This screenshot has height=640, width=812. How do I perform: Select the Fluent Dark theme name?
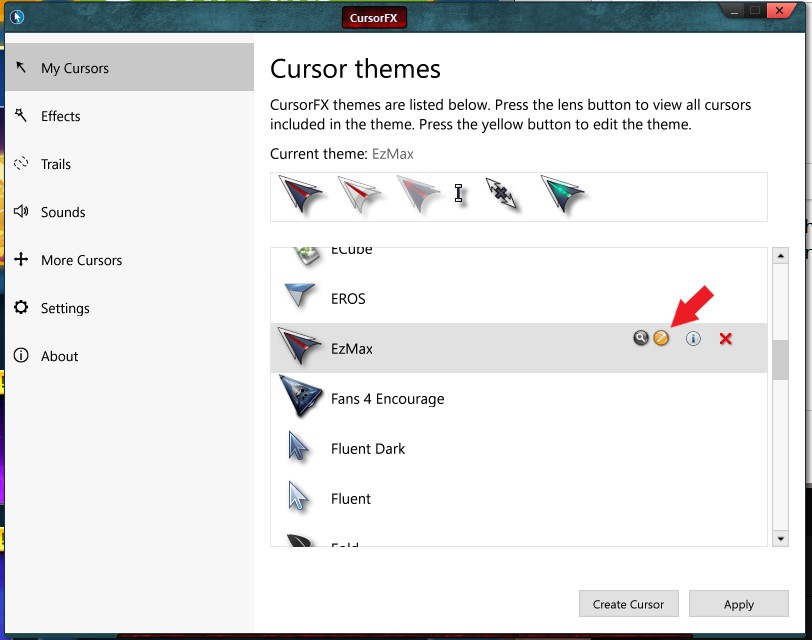(x=368, y=448)
